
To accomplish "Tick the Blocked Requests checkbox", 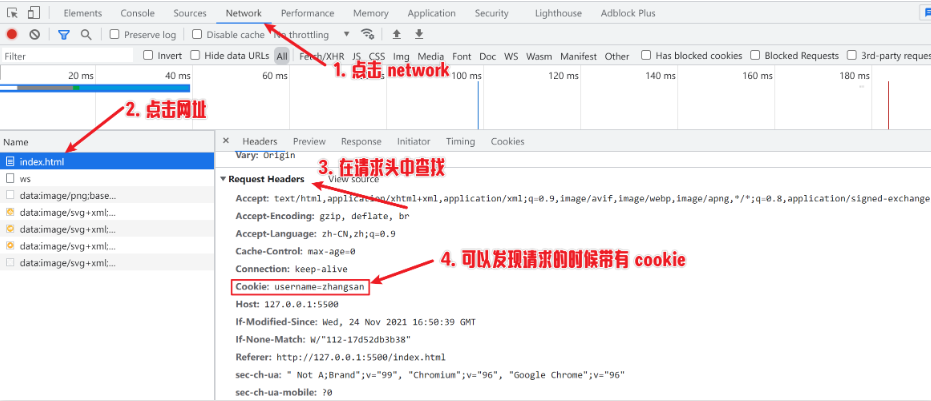I will coord(755,55).
